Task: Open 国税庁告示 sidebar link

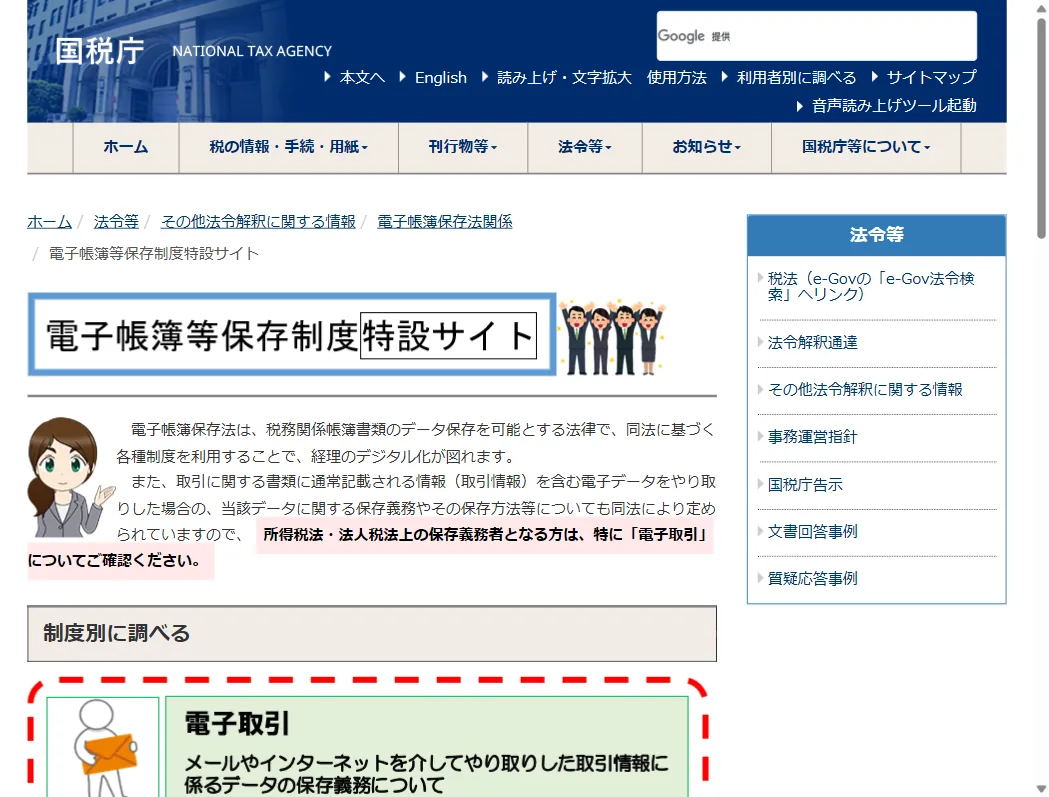Action: [805, 484]
